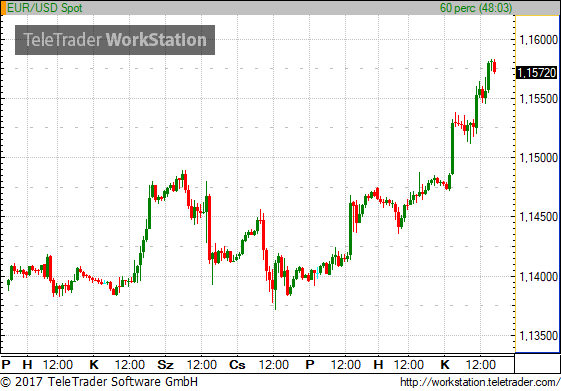This screenshot has width=561, height=391.
Task: Click the cyan candle near the second P marker
Action: pyautogui.click(x=317, y=273)
